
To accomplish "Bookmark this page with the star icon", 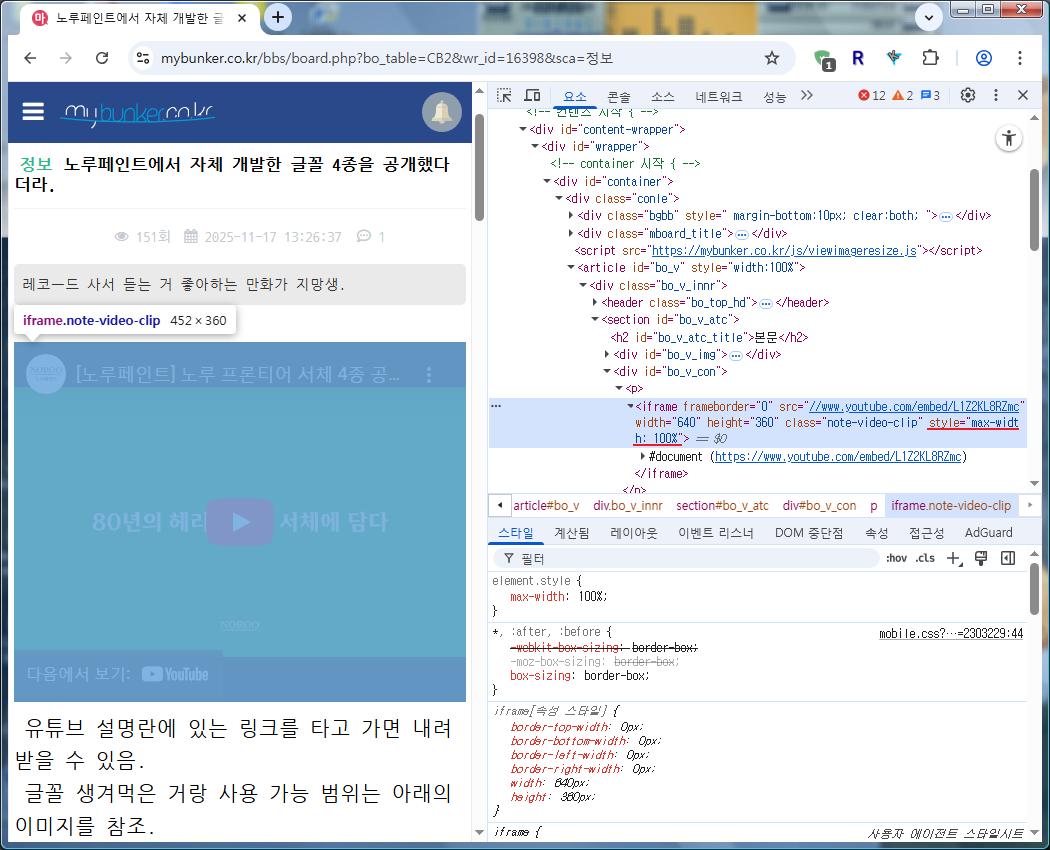I will [771, 58].
